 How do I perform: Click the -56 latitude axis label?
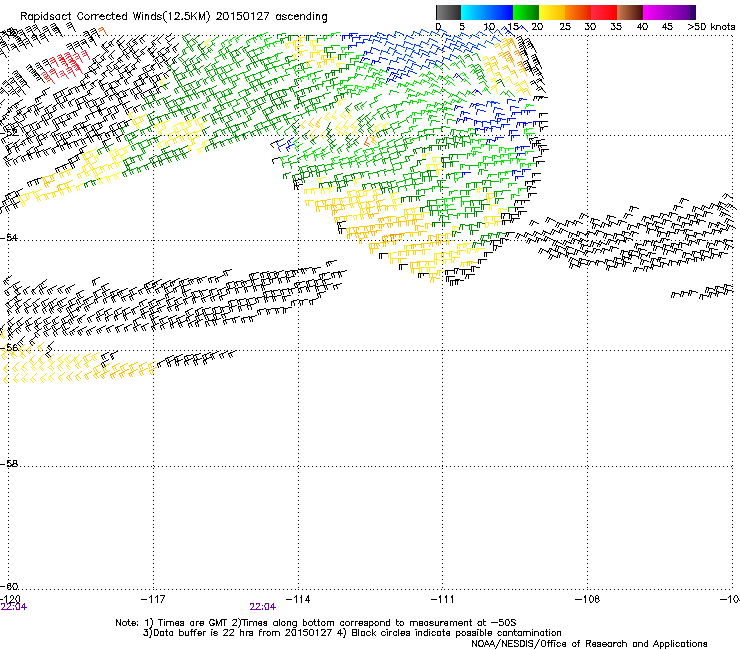tap(9, 347)
